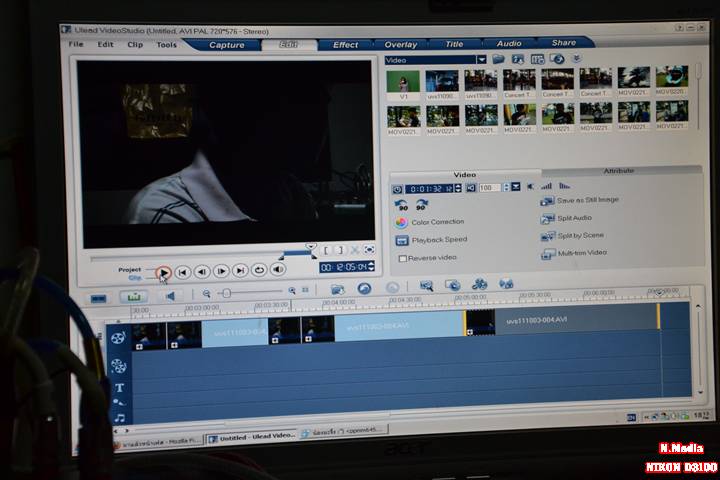Adjust clip volume stepper arrows
720x480 pixels.
point(506,187)
